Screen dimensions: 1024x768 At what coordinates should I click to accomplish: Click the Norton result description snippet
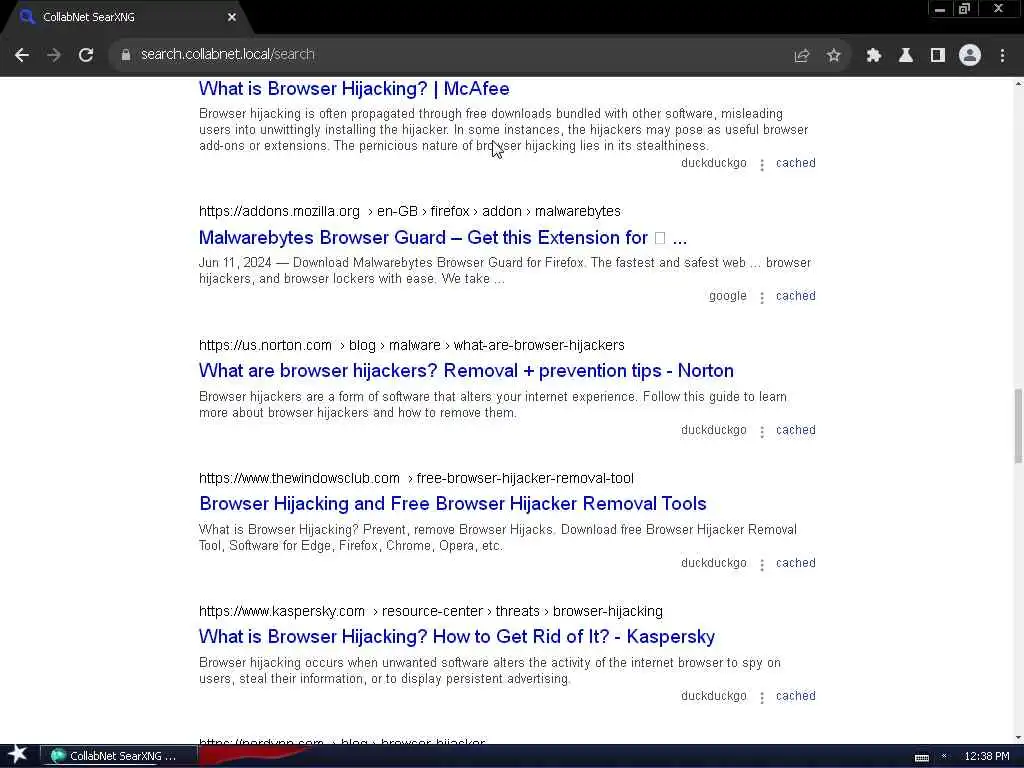[492, 404]
